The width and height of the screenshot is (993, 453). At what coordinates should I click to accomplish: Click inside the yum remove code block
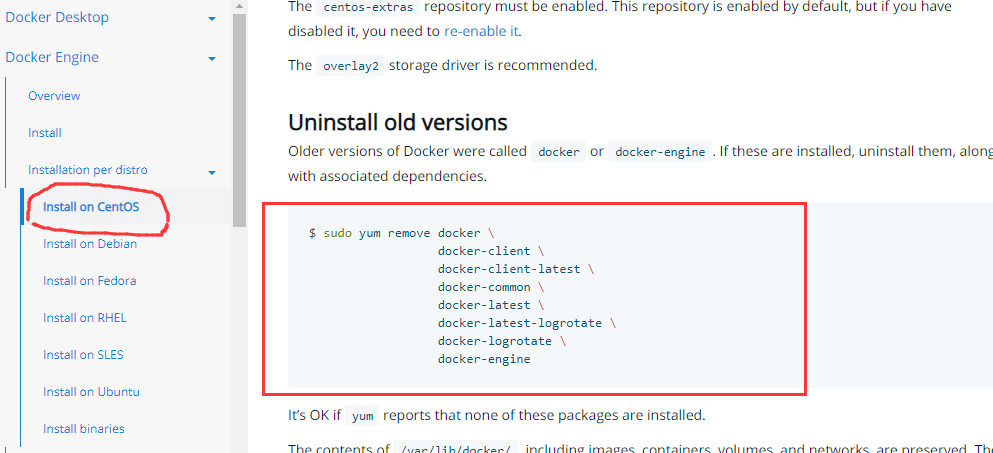(640, 296)
